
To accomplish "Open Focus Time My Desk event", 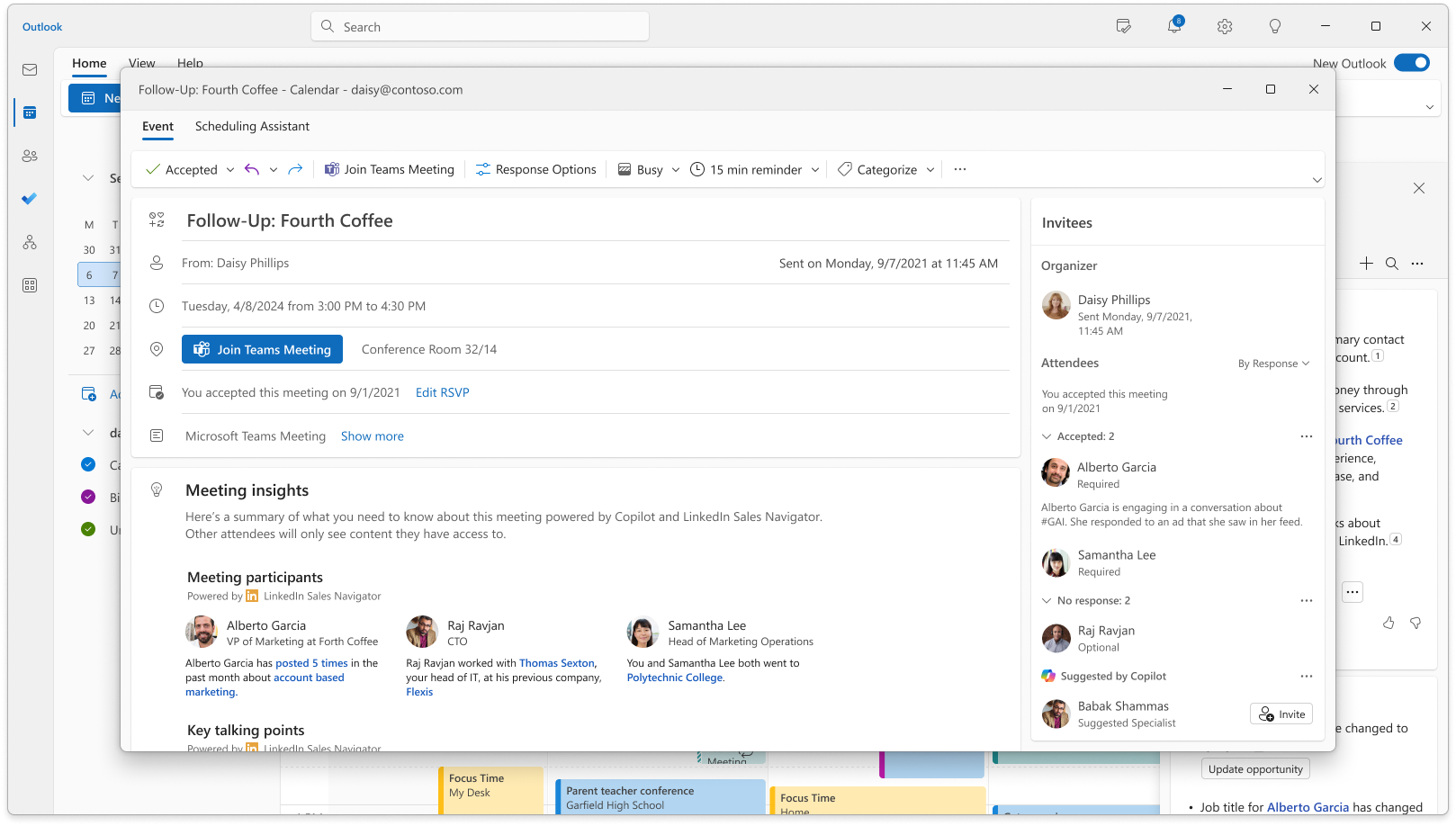I will point(491,790).
